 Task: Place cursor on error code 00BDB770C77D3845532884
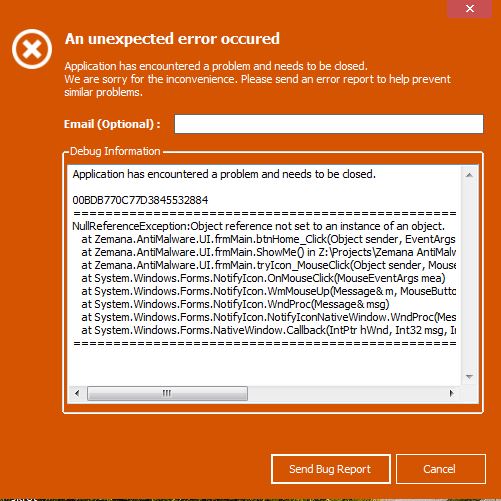140,200
